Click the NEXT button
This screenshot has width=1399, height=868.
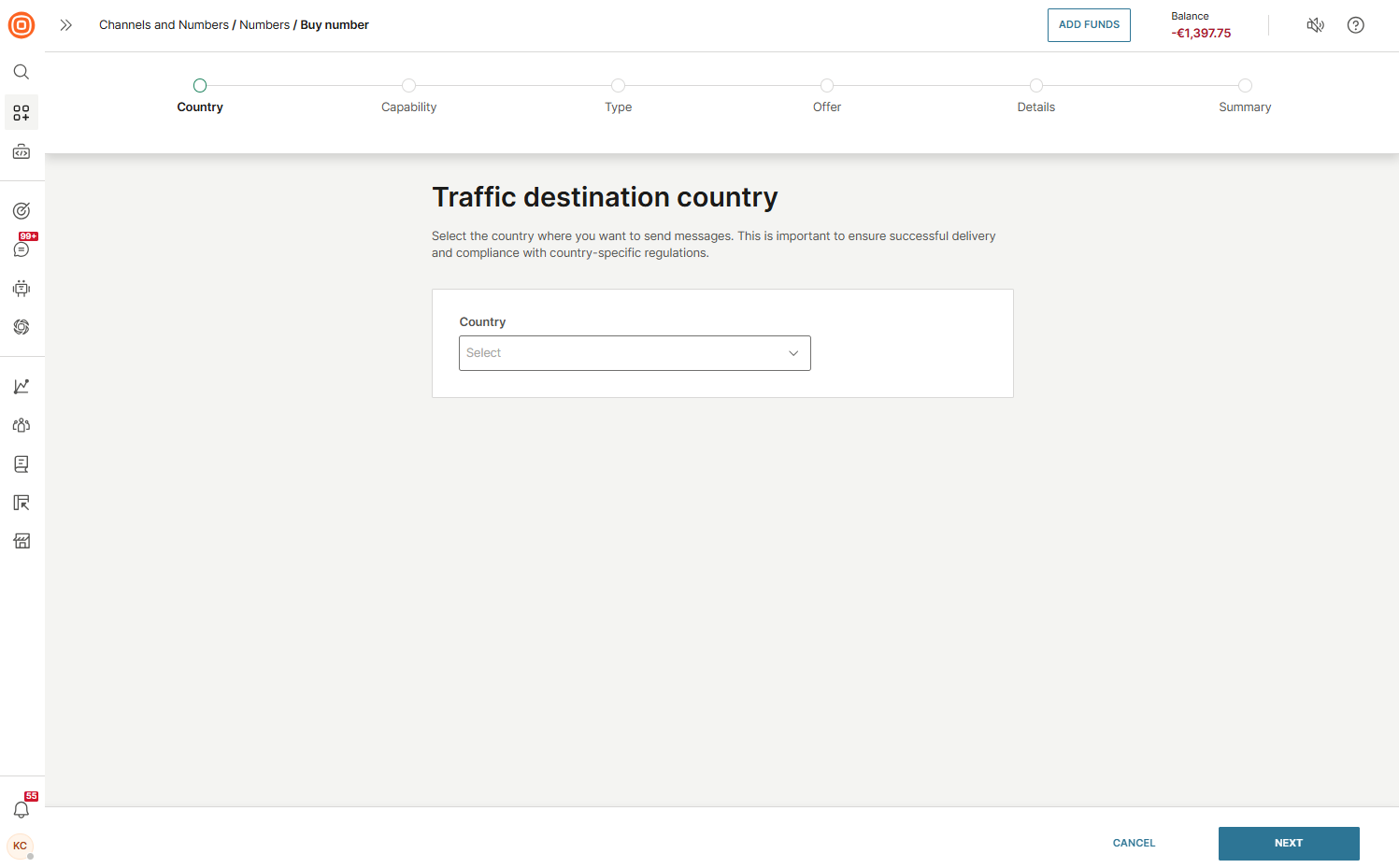tap(1288, 843)
